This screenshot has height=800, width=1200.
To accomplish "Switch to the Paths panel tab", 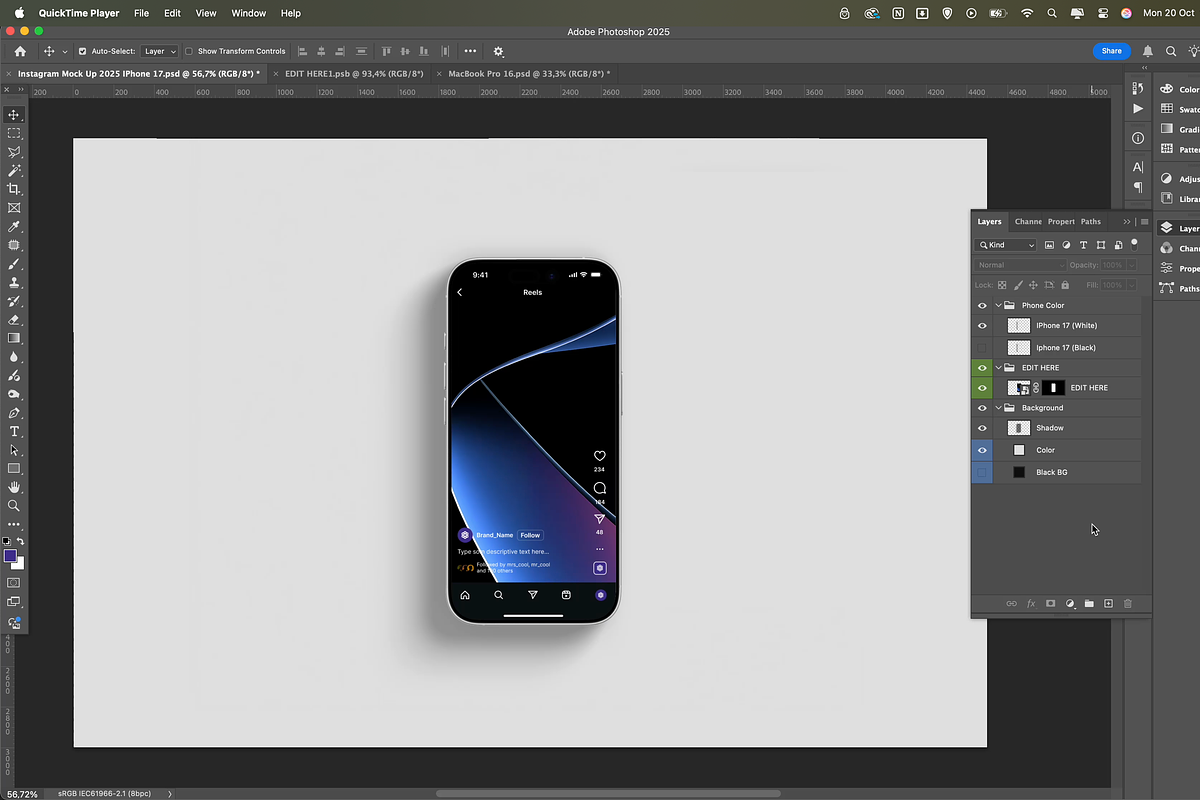I will [x=1091, y=222].
